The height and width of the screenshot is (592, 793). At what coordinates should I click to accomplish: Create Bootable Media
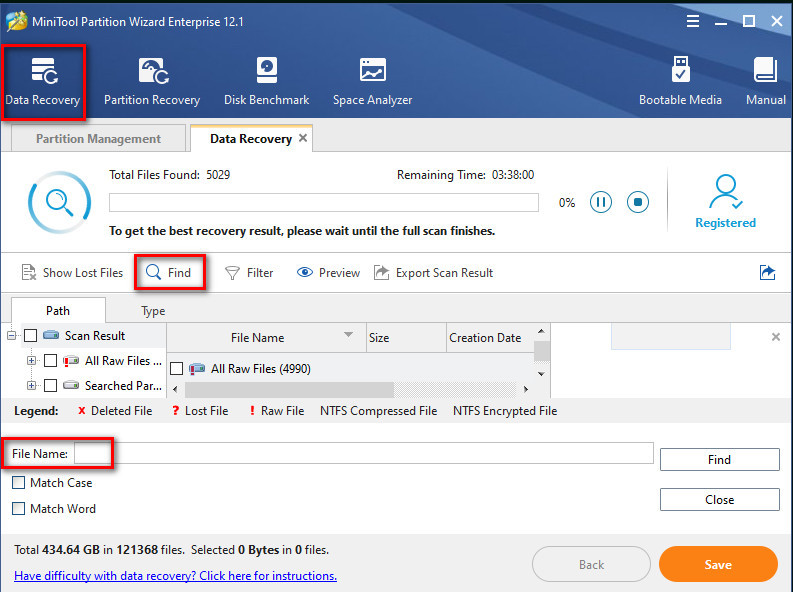pyautogui.click(x=680, y=79)
